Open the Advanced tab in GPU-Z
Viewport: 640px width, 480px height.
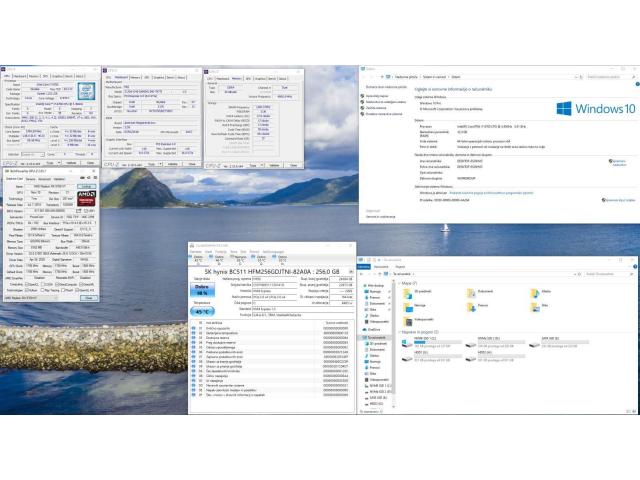(44, 179)
